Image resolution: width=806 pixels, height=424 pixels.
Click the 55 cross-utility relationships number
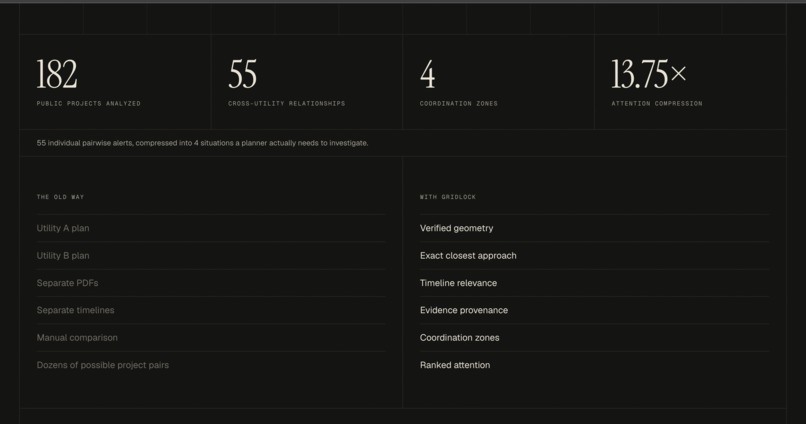pyautogui.click(x=243, y=74)
